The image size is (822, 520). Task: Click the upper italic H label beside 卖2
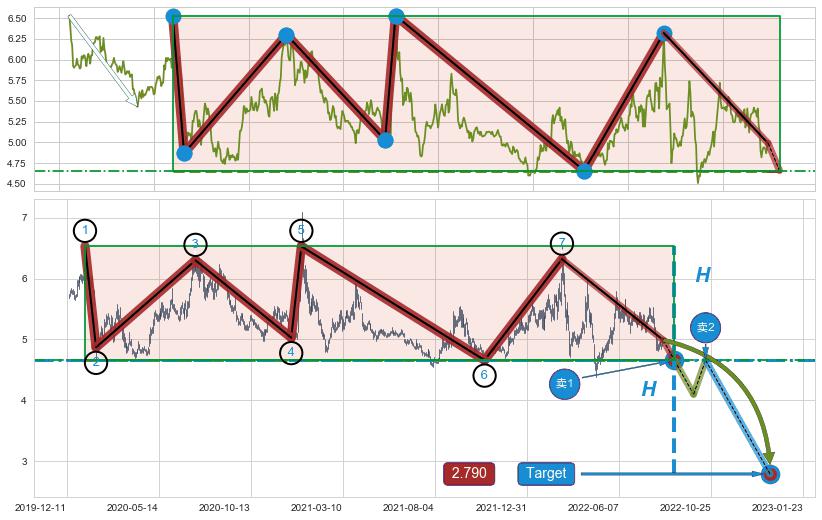click(703, 276)
